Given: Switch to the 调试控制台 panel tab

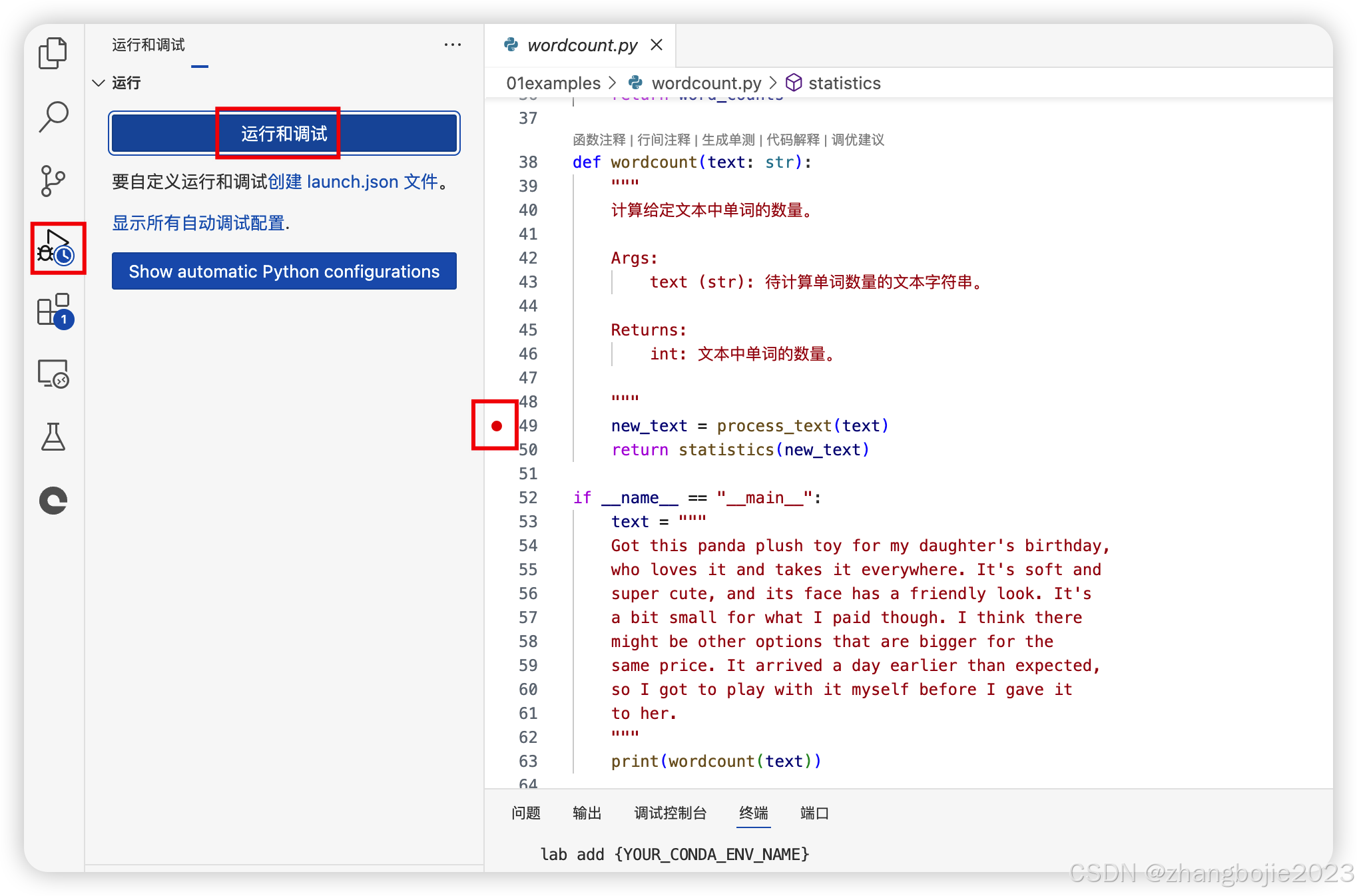Looking at the screenshot, I should coord(670,813).
